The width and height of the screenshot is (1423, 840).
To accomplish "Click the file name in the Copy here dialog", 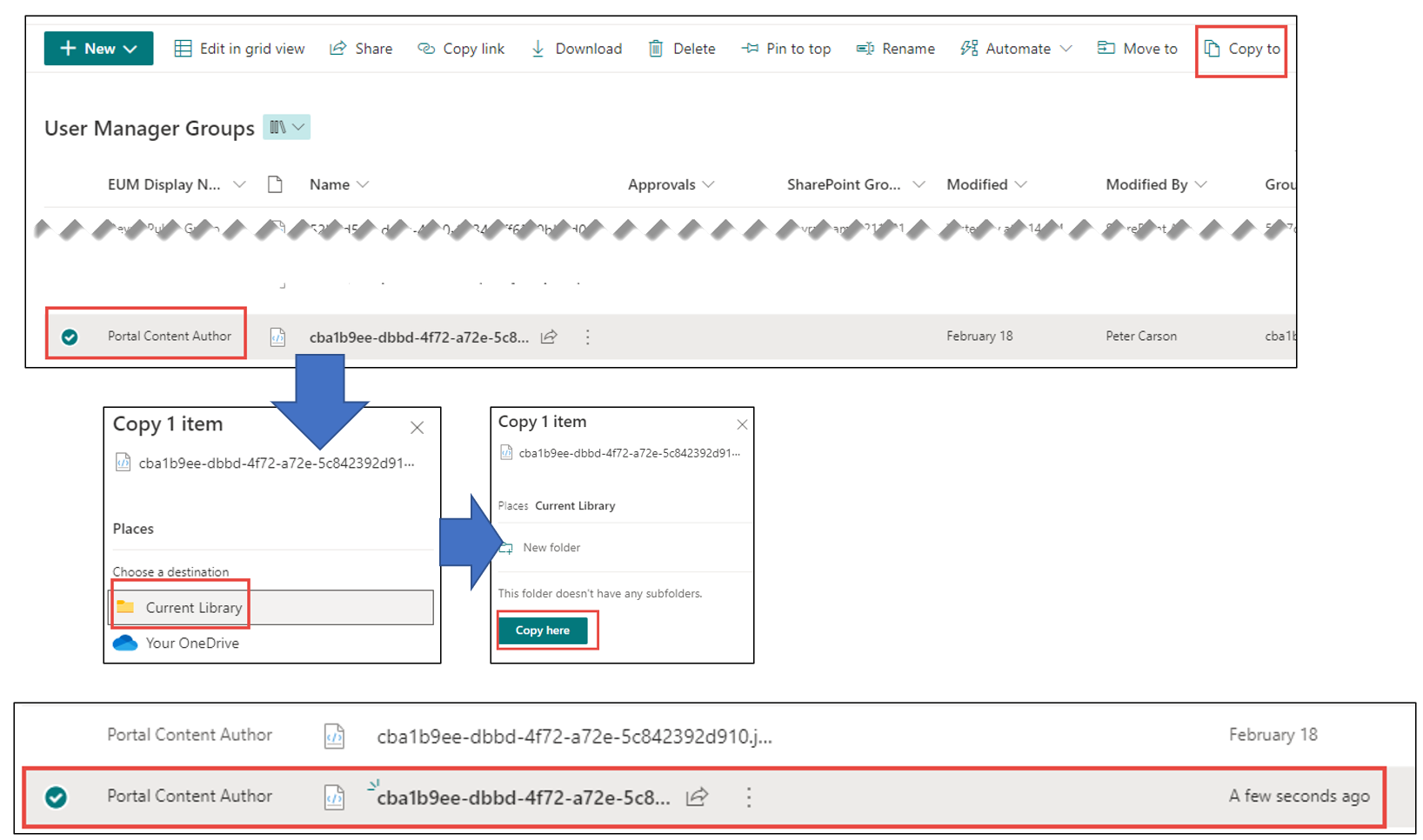I will pos(630,453).
